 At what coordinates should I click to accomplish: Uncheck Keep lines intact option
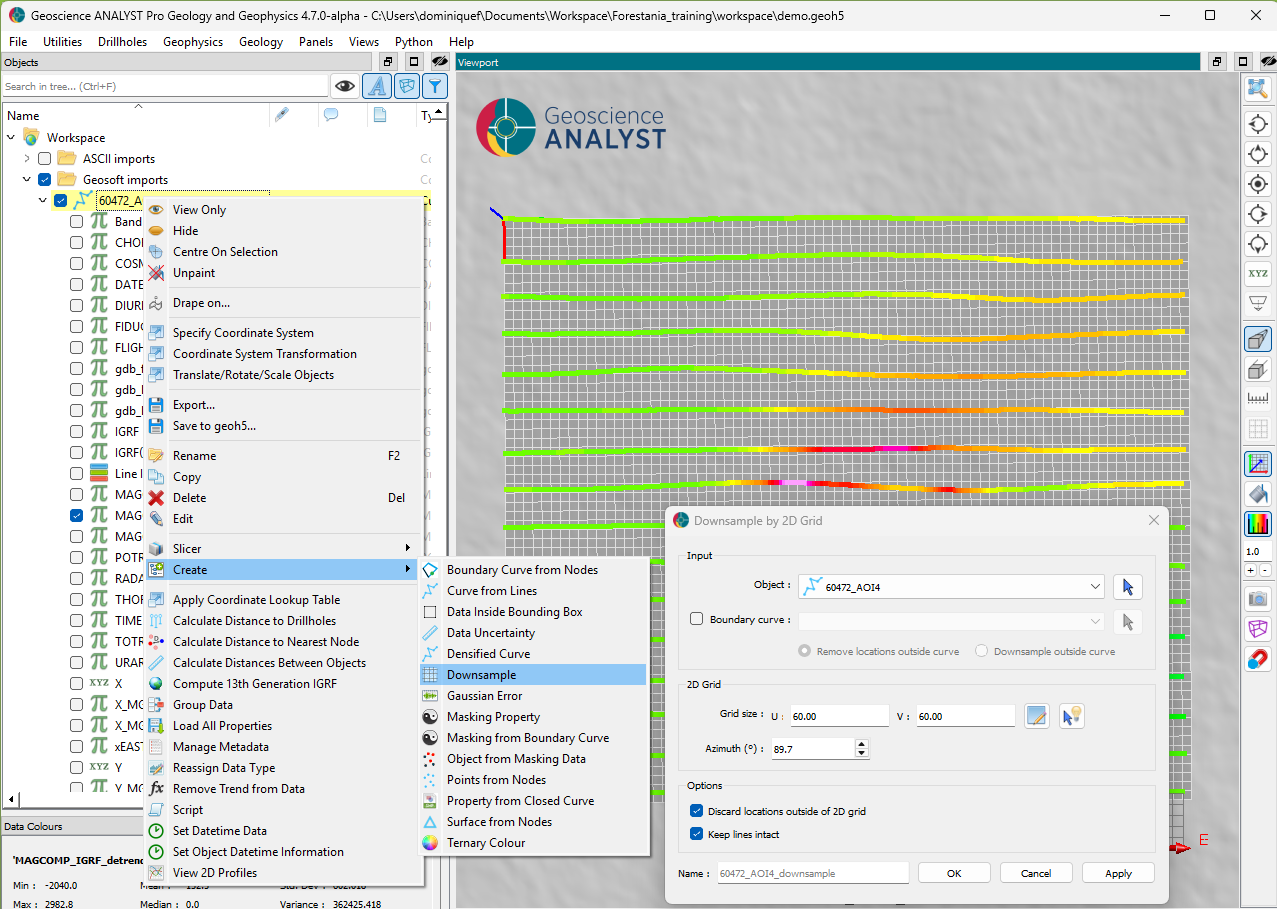(x=697, y=834)
